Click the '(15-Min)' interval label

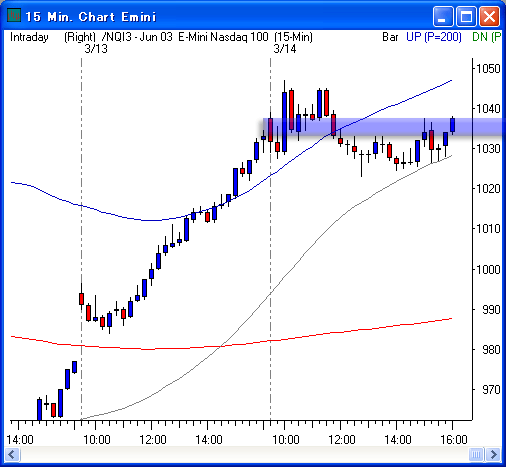point(293,37)
